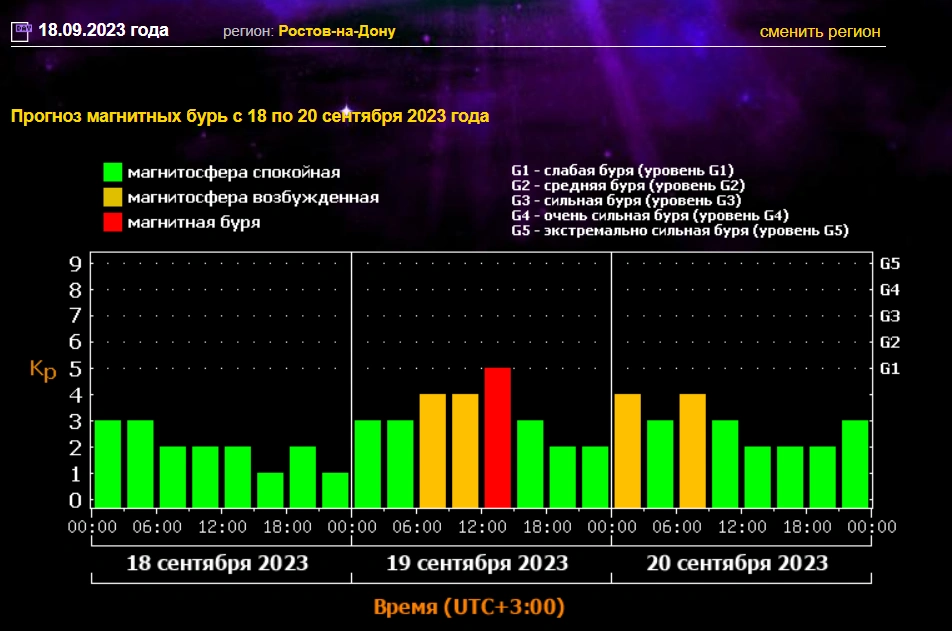
Task: Click the last short bar on 18 September
Action: 335,489
